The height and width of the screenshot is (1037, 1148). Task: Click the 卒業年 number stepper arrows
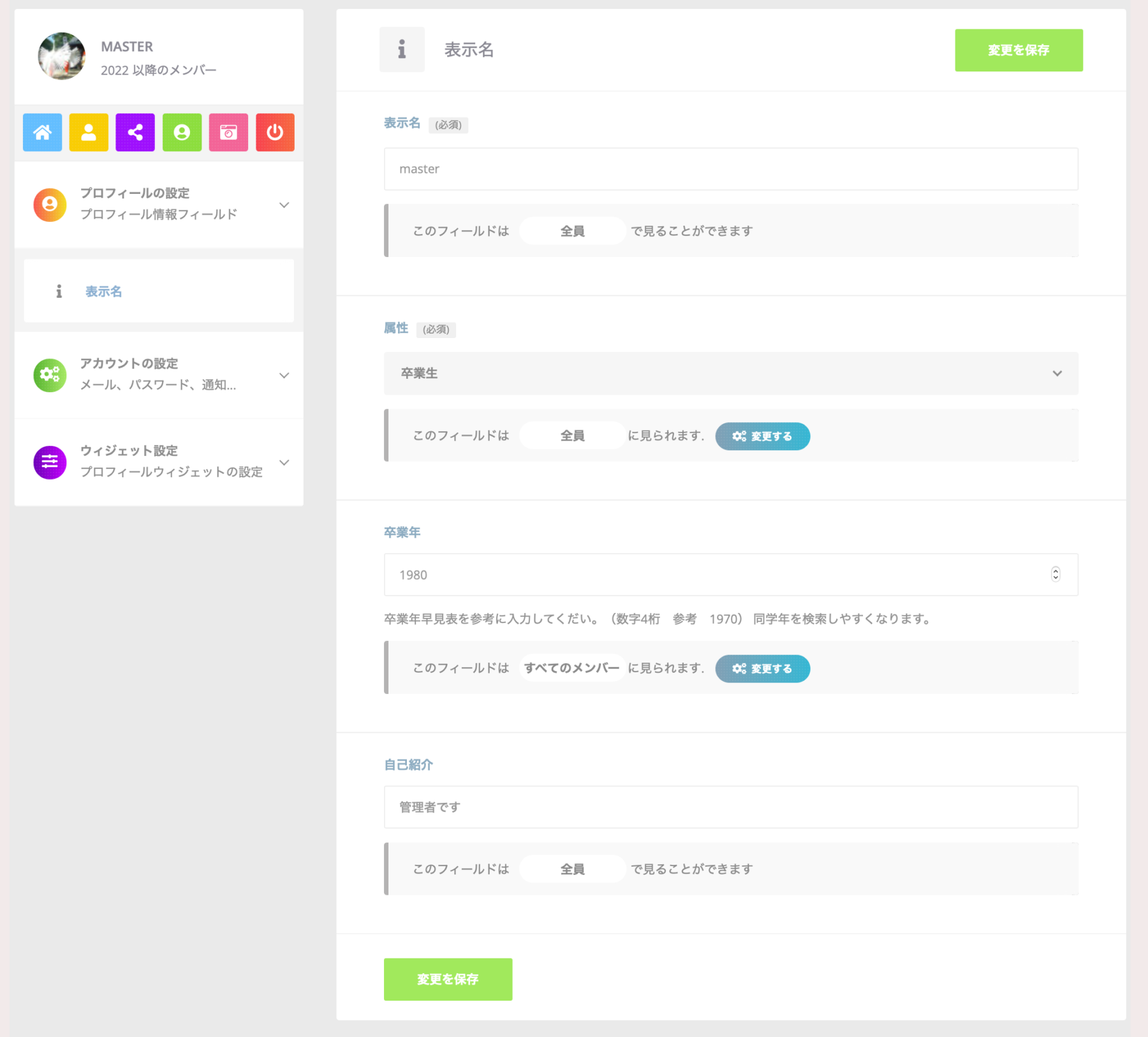(1056, 575)
